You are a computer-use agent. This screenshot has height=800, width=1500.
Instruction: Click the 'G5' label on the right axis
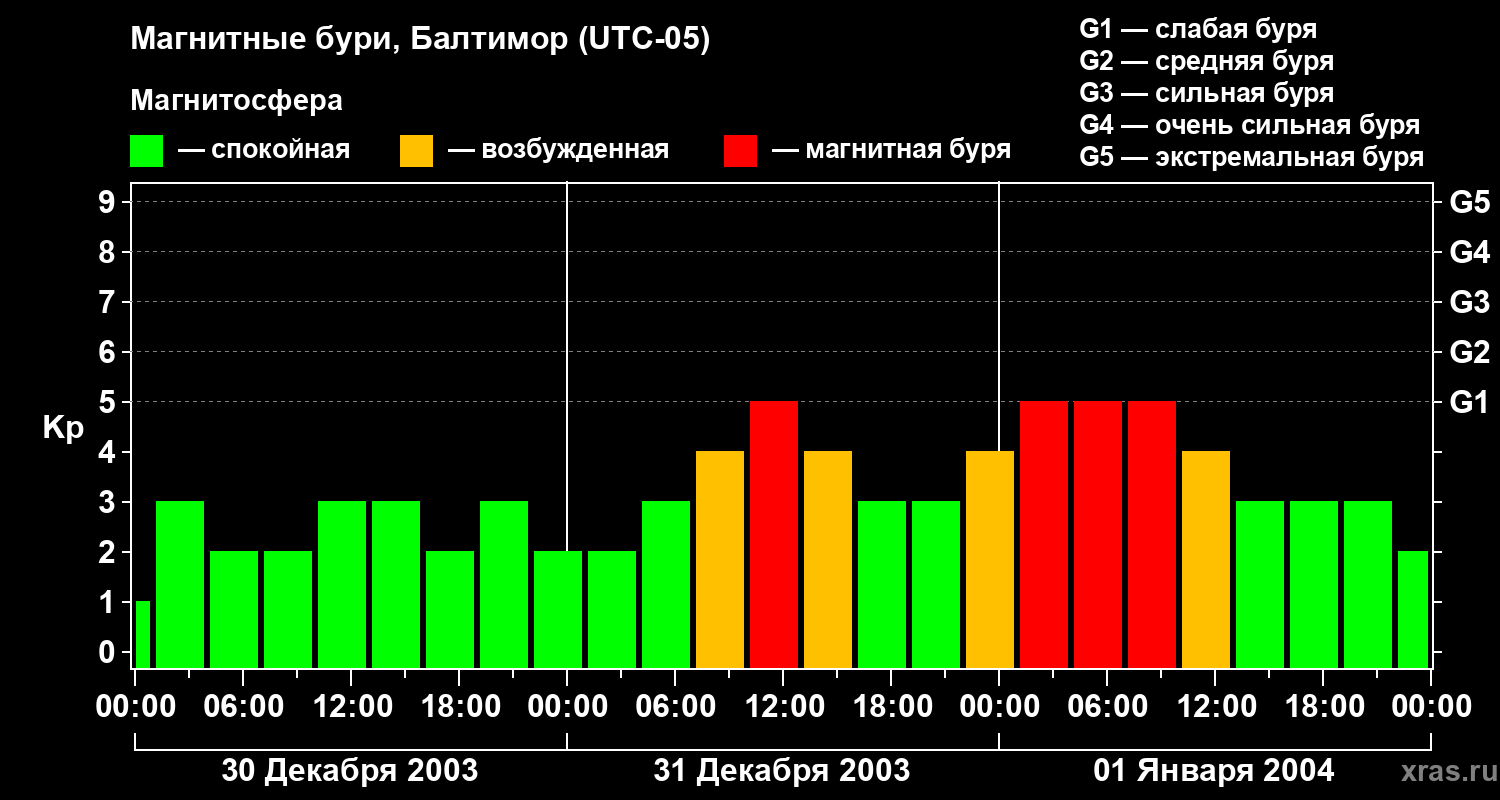(x=1469, y=203)
